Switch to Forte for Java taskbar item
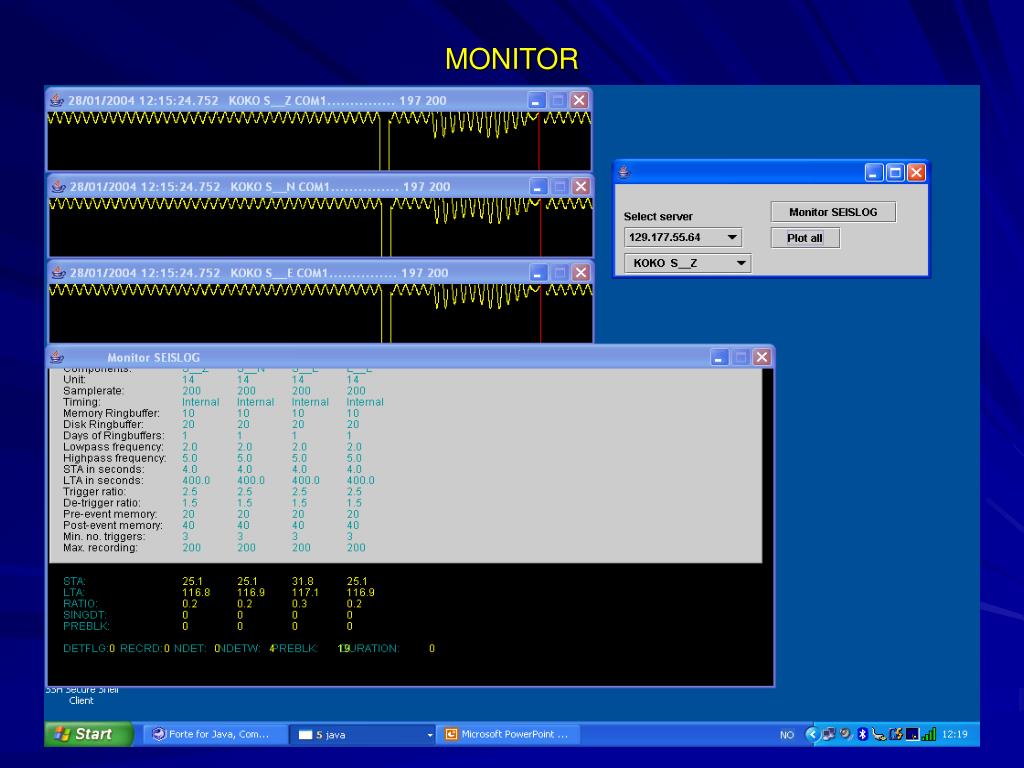 pyautogui.click(x=216, y=734)
